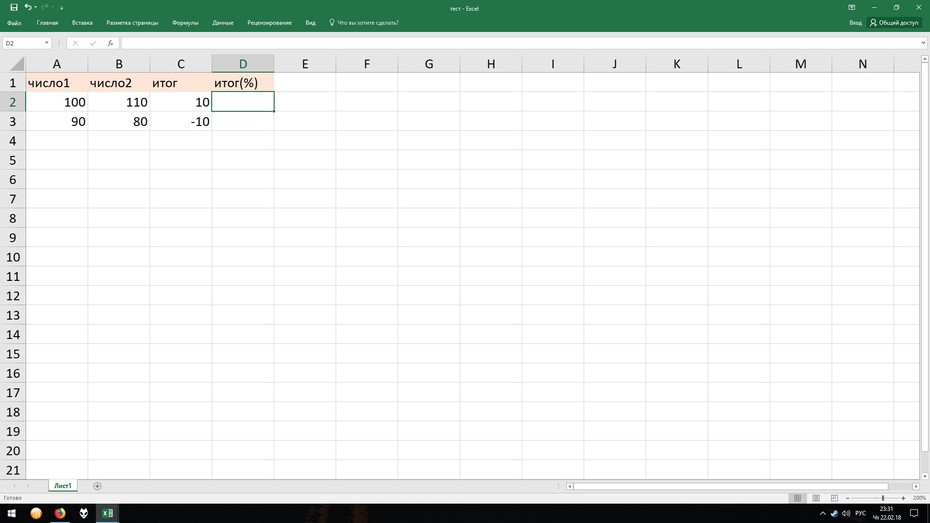
Task: Open the Формулы ribbon tab
Action: click(x=185, y=23)
